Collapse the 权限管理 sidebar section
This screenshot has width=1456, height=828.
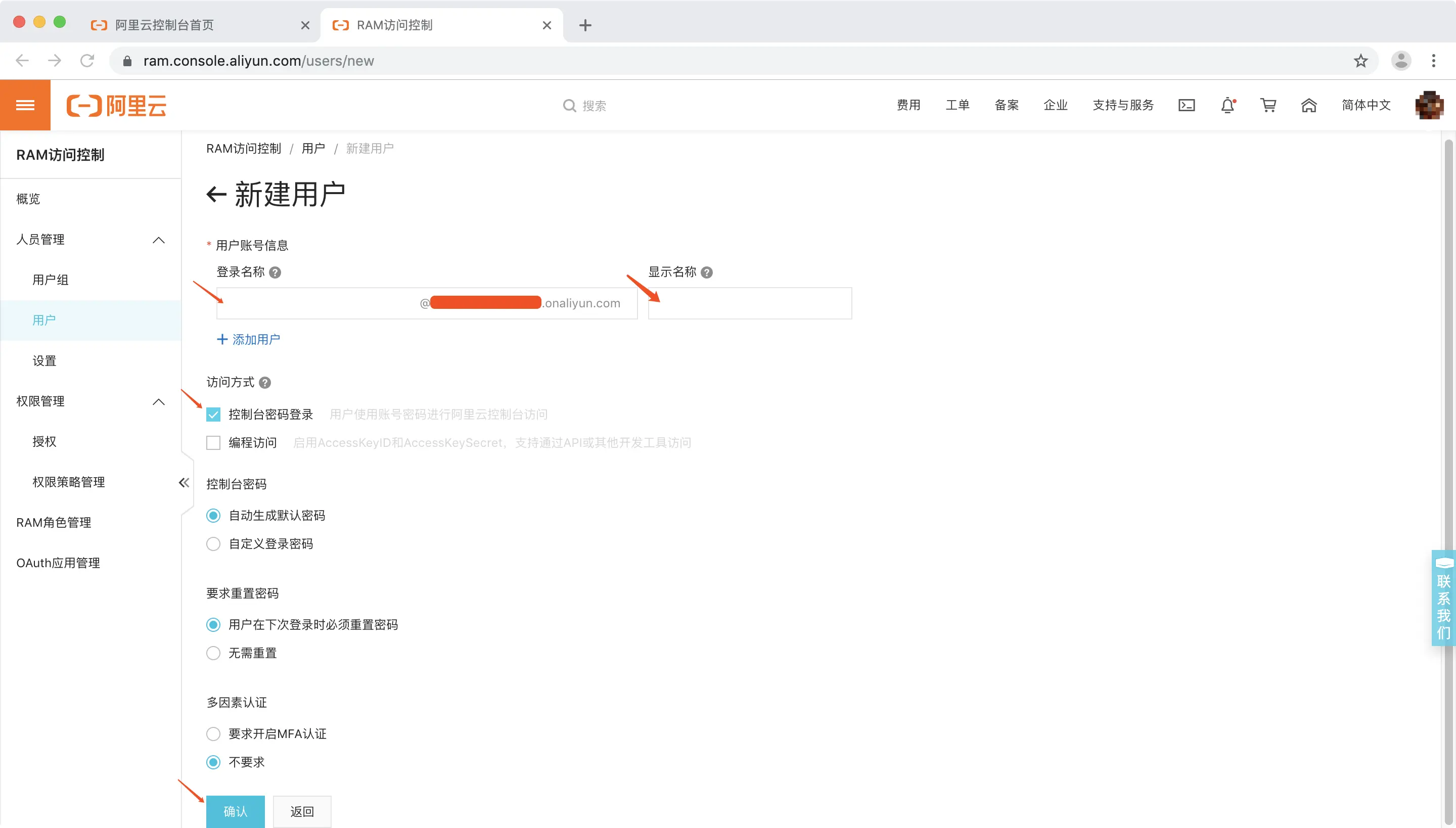pos(159,401)
